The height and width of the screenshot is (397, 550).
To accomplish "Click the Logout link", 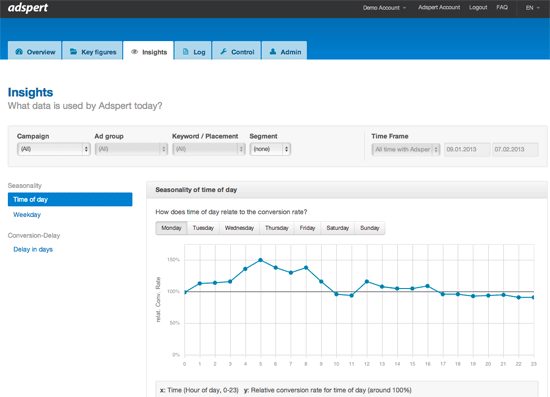I will click(478, 7).
